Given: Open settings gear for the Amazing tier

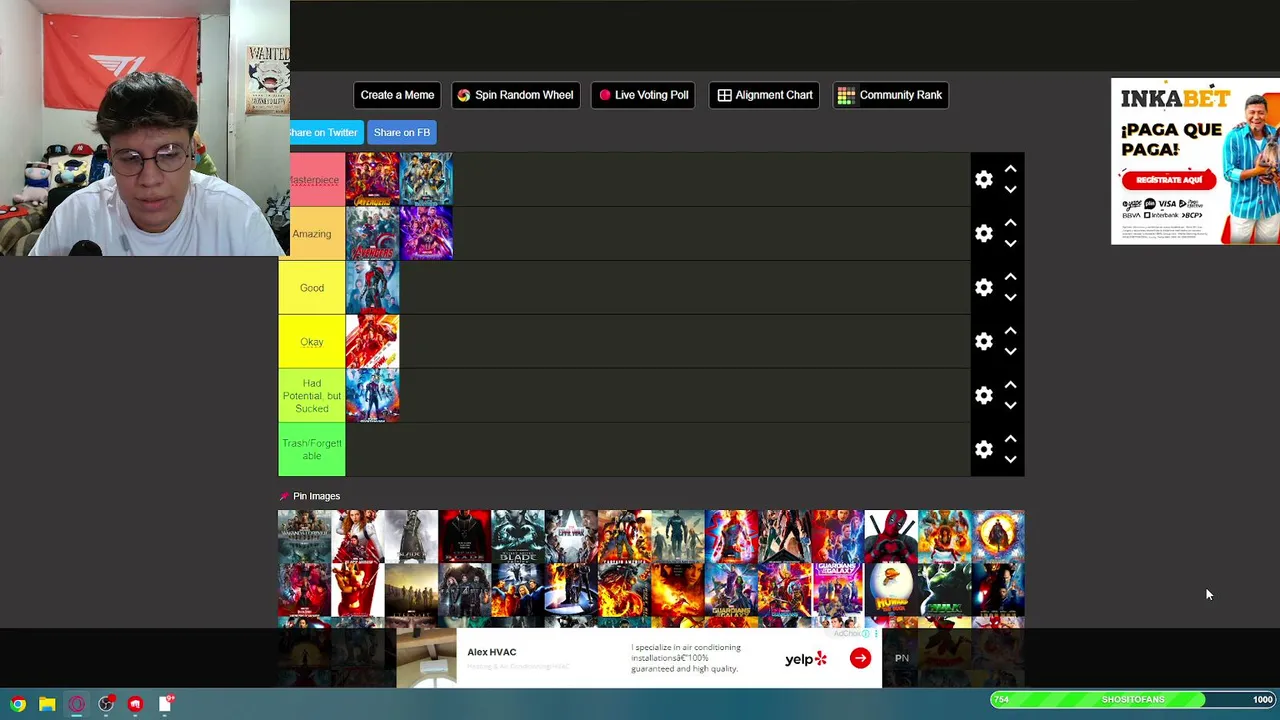Looking at the screenshot, I should 984,234.
